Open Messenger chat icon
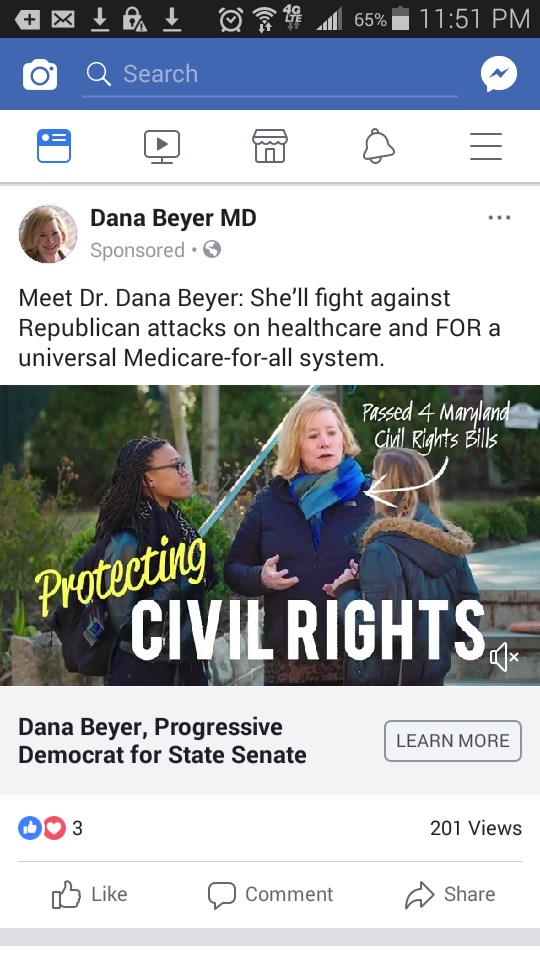540x960 pixels. [x=499, y=74]
